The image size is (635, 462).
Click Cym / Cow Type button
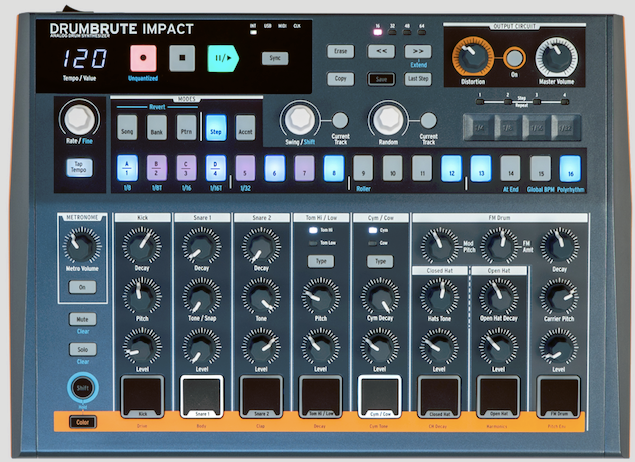pyautogui.click(x=380, y=261)
